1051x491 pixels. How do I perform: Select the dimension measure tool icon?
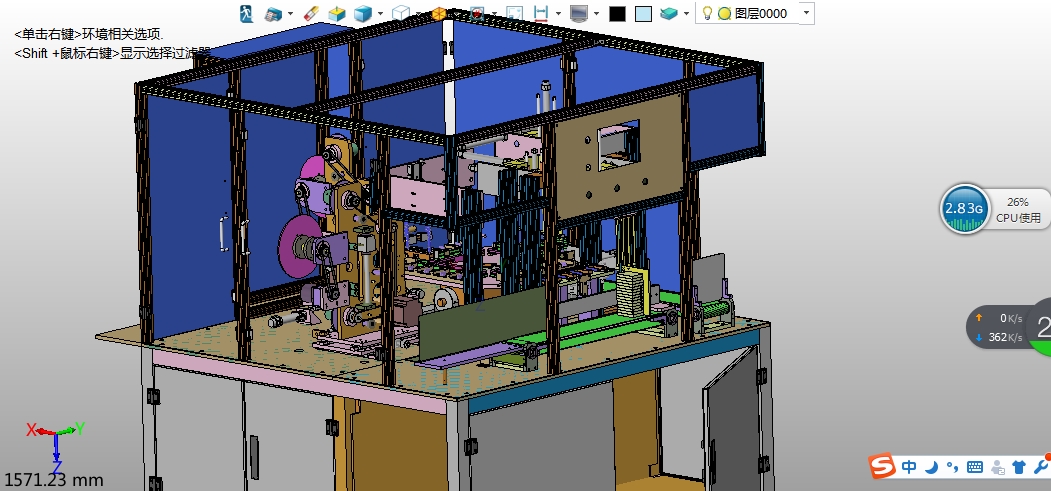[540, 13]
